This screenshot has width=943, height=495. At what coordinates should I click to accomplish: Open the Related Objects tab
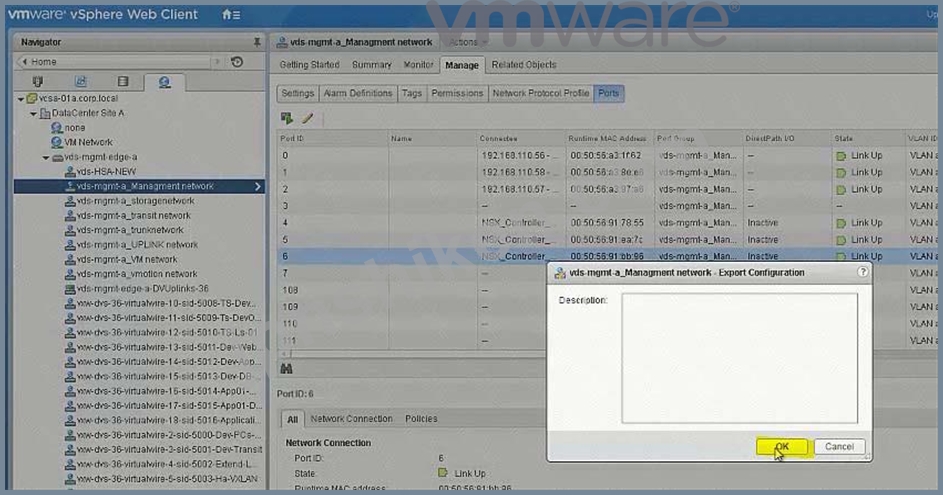coord(524,64)
